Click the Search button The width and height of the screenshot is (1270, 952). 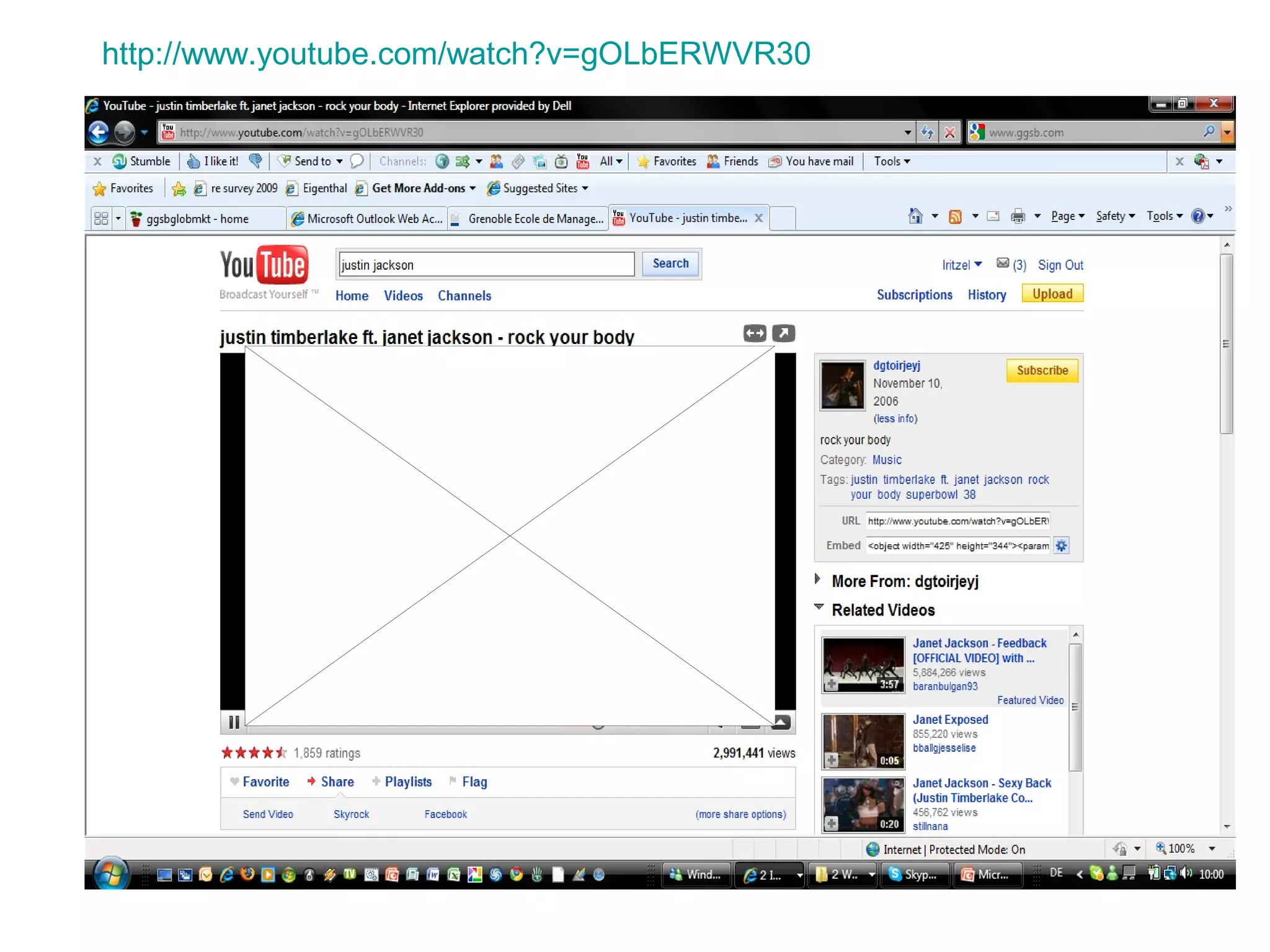click(x=670, y=263)
